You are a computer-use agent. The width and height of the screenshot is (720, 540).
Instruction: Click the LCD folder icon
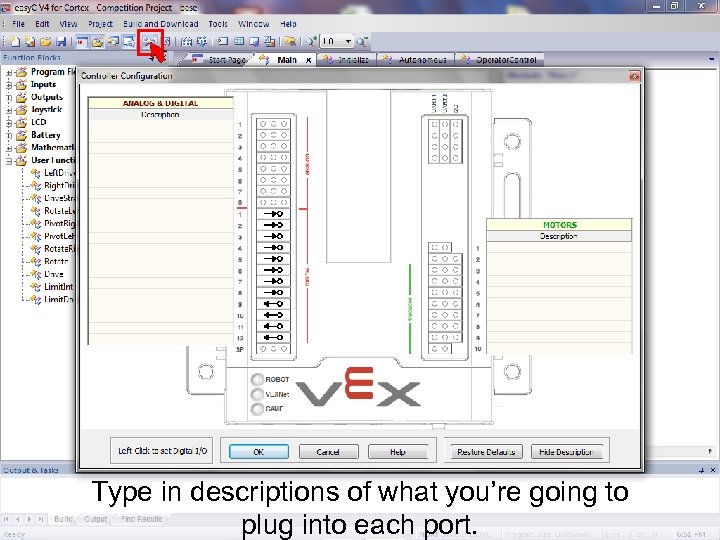click(x=21, y=122)
